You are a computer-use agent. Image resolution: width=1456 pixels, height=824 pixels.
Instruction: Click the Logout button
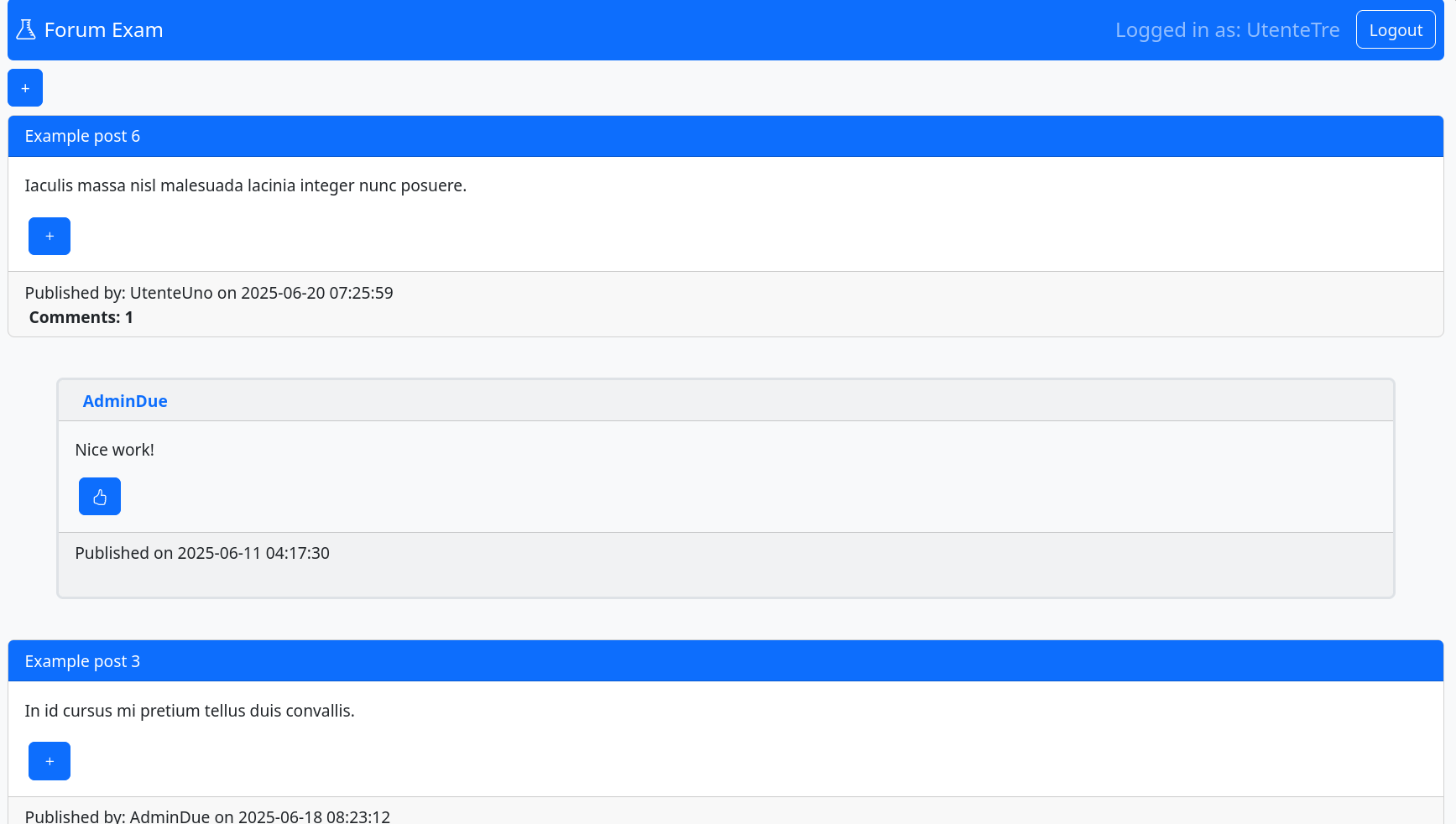pyautogui.click(x=1396, y=29)
